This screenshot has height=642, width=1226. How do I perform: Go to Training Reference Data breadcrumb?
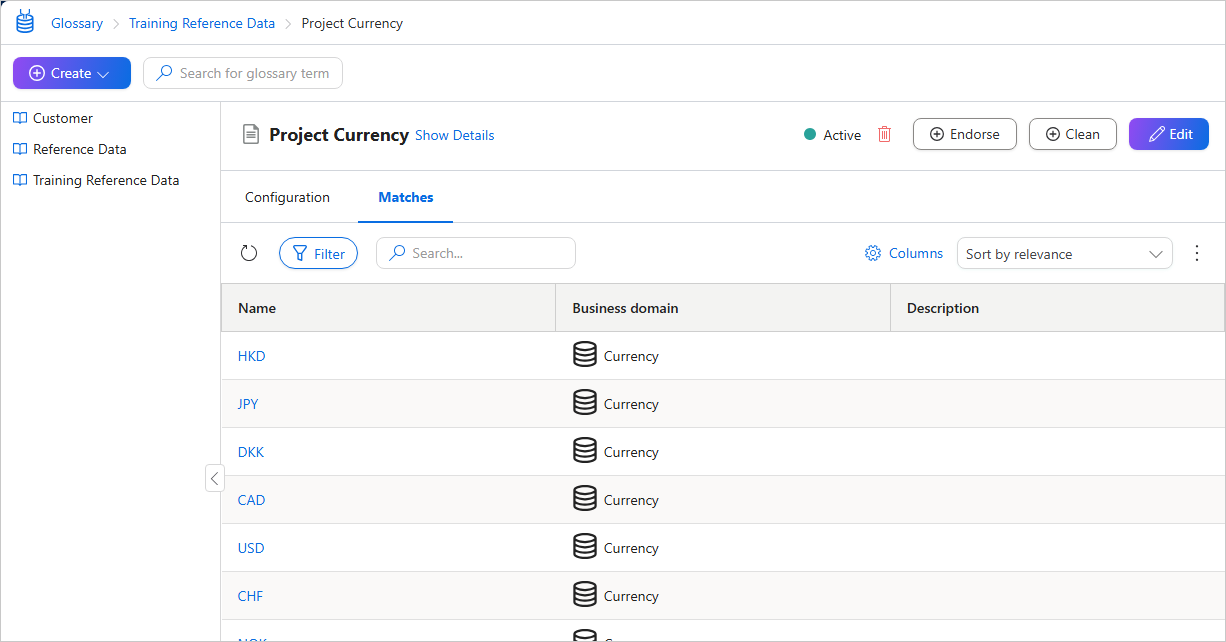pos(202,23)
